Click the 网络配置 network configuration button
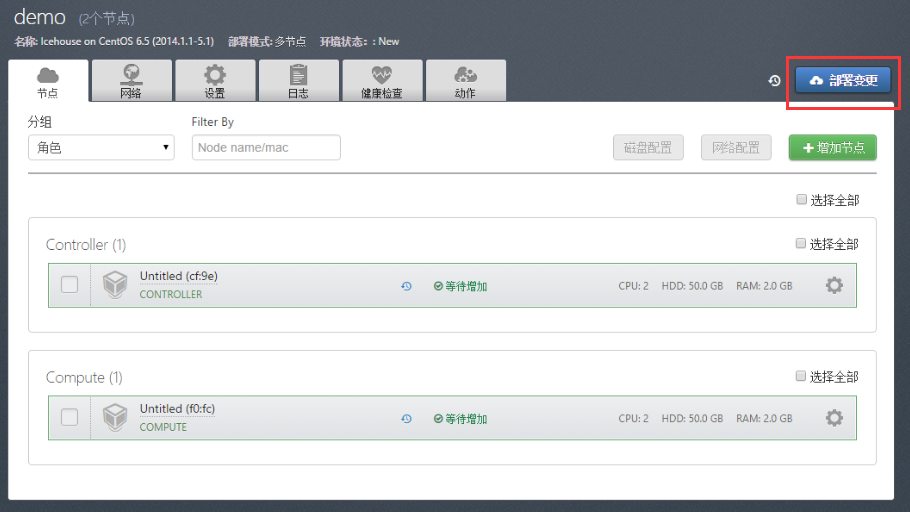 pos(736,147)
